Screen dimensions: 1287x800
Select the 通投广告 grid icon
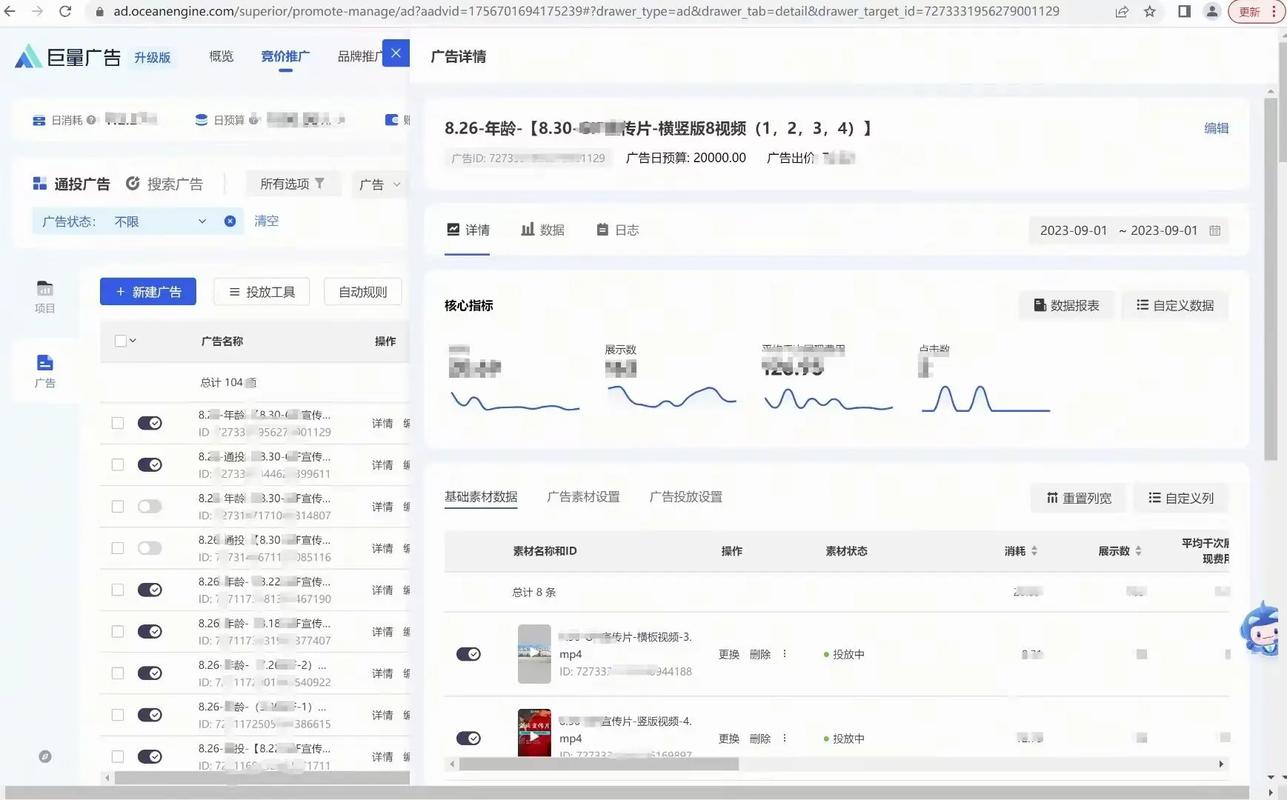(40, 184)
